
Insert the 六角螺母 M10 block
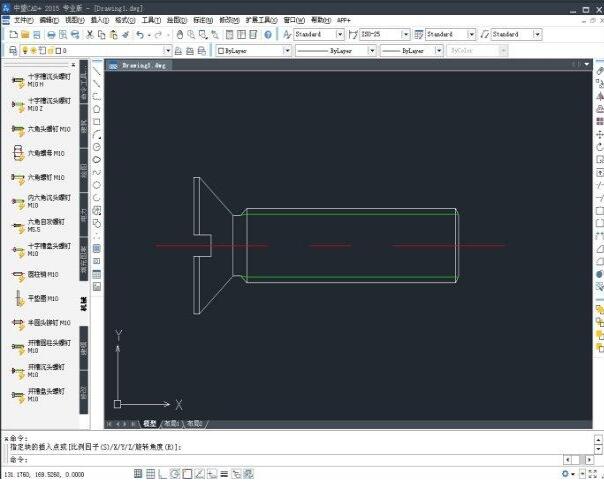coord(38,153)
